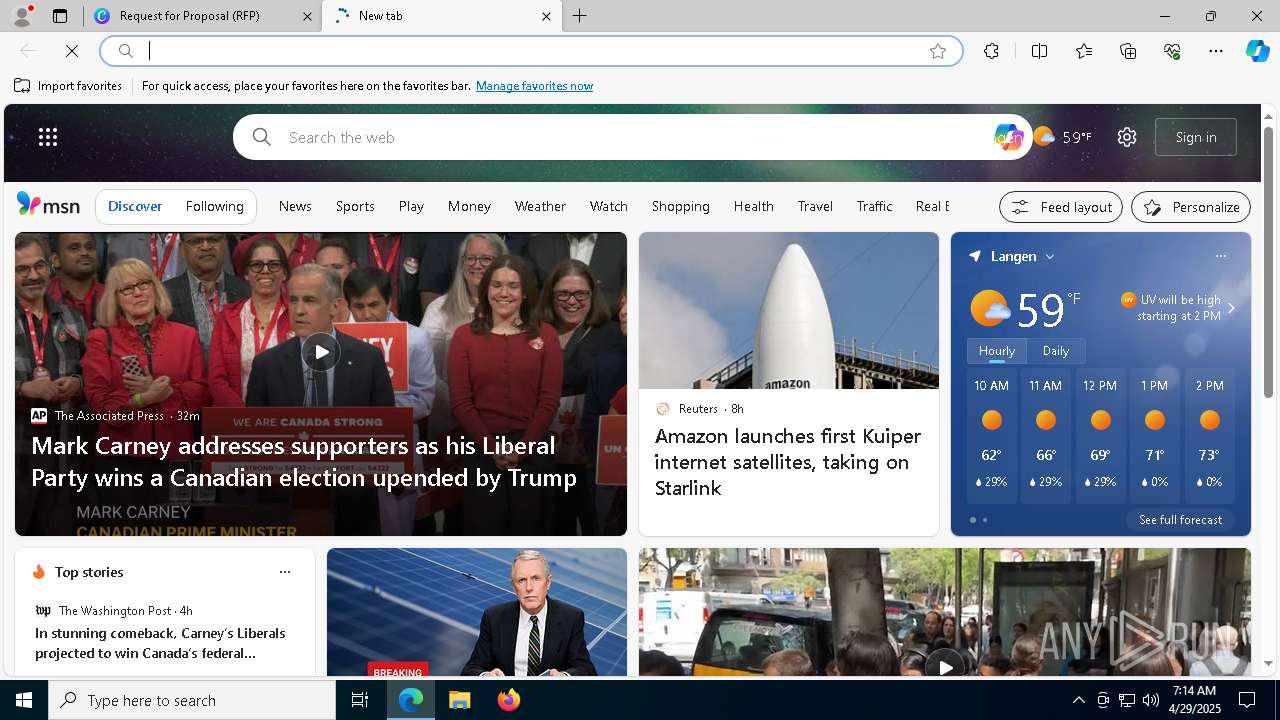The height and width of the screenshot is (720, 1280).
Task: Open the Watch category
Action: click(609, 206)
